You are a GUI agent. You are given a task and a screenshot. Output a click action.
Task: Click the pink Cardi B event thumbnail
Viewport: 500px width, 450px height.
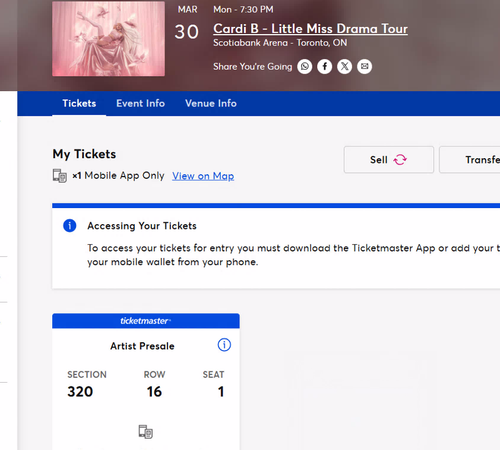click(x=108, y=39)
